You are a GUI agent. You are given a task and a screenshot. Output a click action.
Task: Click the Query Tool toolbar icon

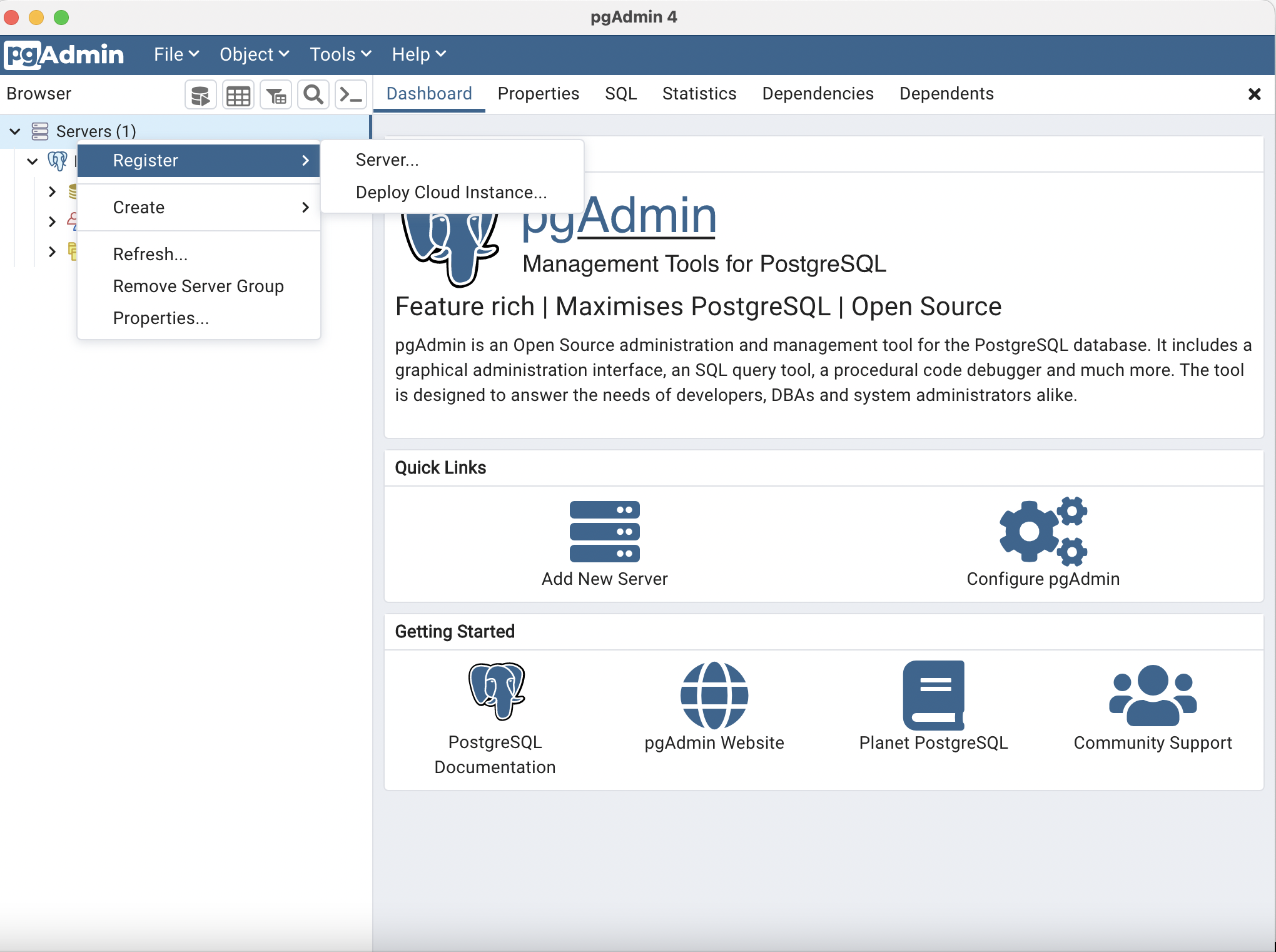coord(200,95)
